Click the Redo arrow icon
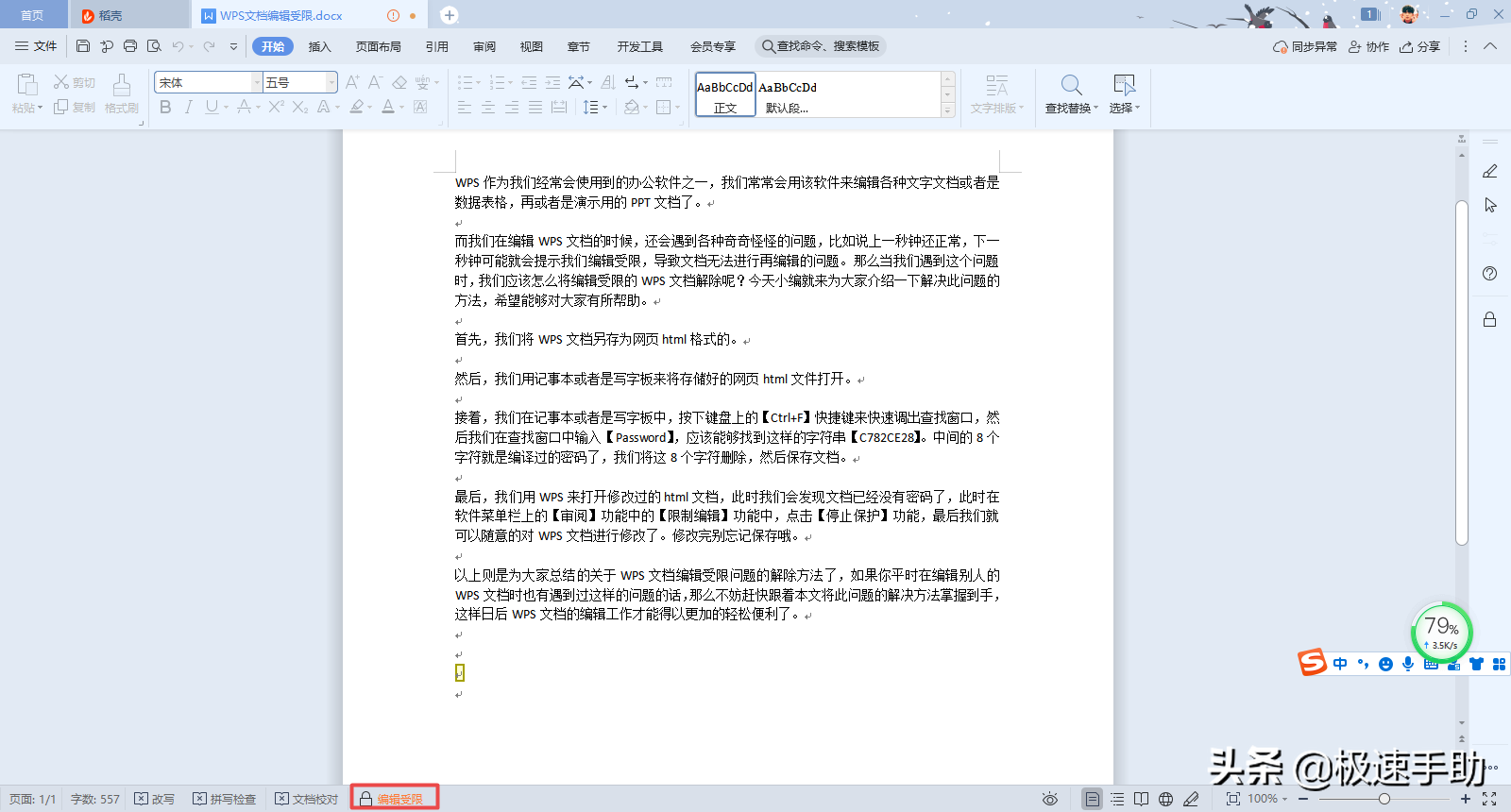The width and height of the screenshot is (1511, 812). [x=209, y=46]
